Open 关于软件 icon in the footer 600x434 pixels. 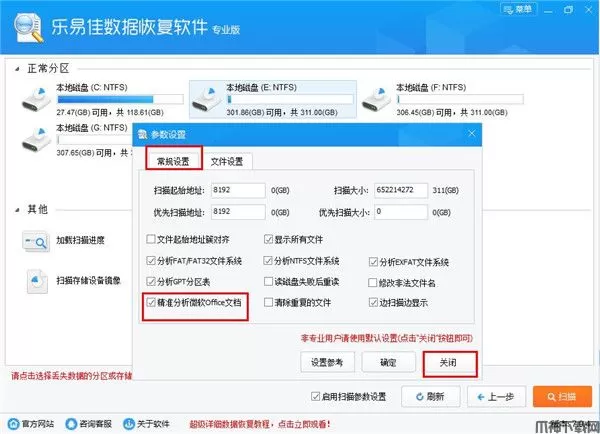129,424
